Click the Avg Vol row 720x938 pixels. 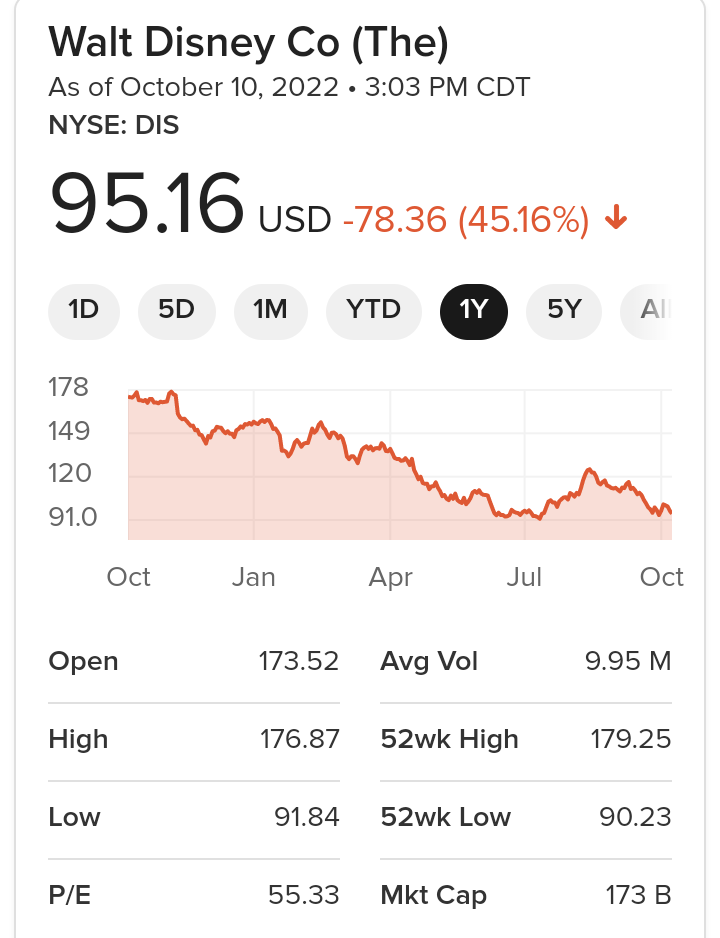(x=526, y=661)
